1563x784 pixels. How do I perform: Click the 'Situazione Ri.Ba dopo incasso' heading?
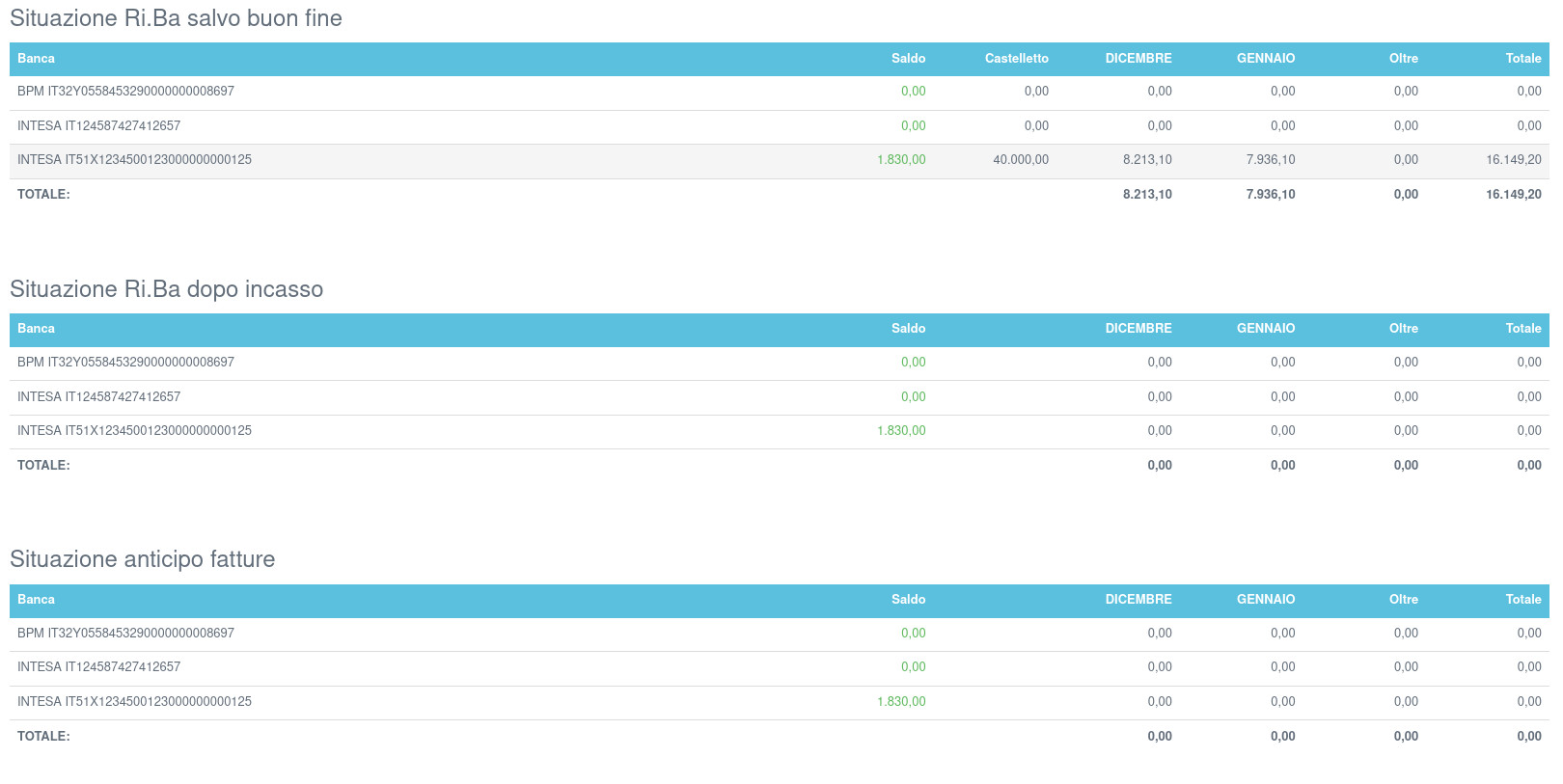[166, 289]
